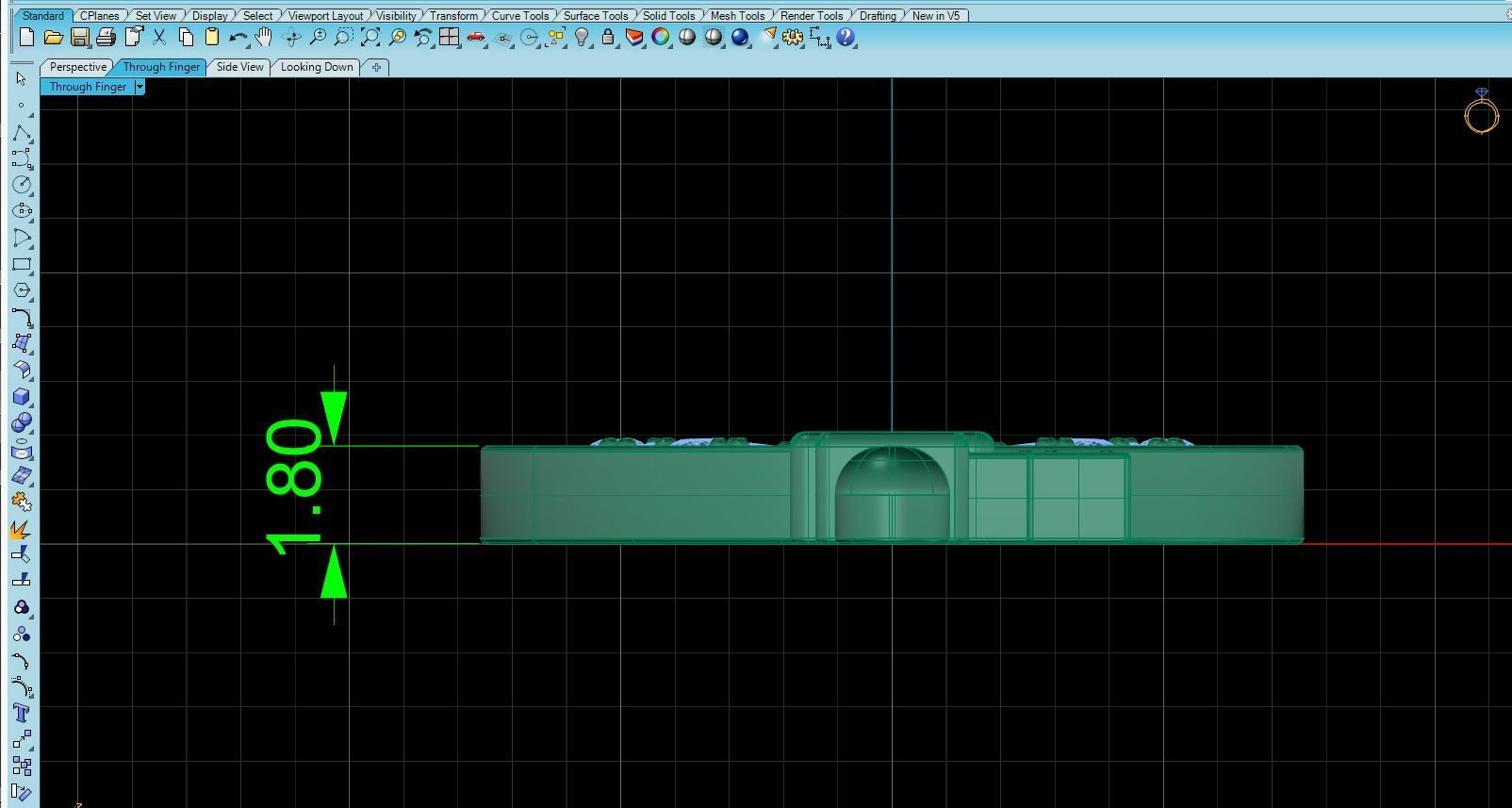Click the color wheel Object Properties icon

pyautogui.click(x=661, y=38)
